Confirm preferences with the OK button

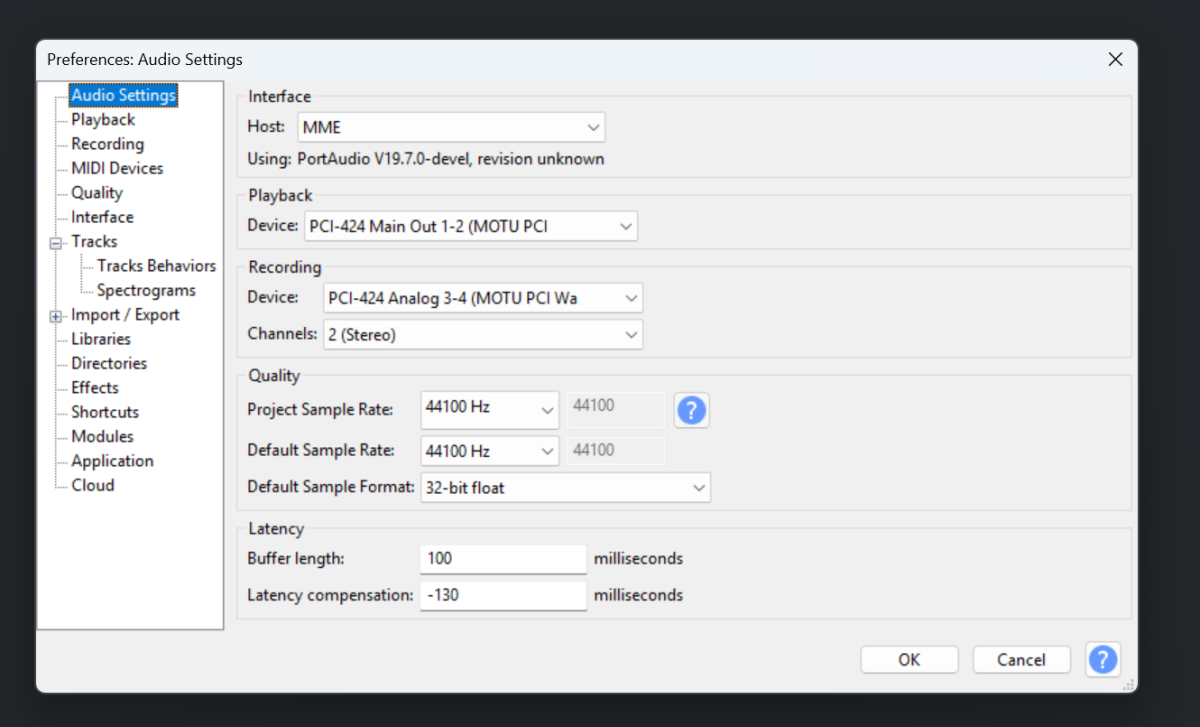[x=909, y=660]
